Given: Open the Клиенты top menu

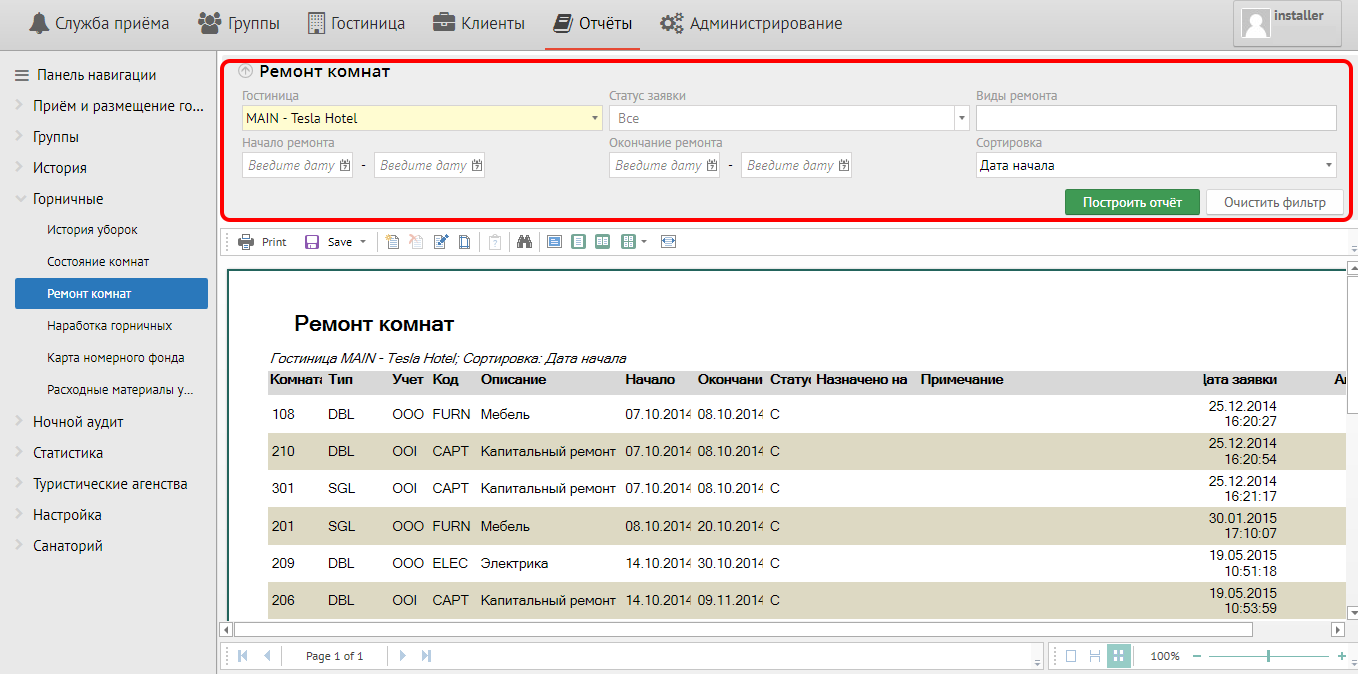Looking at the screenshot, I should point(479,23).
